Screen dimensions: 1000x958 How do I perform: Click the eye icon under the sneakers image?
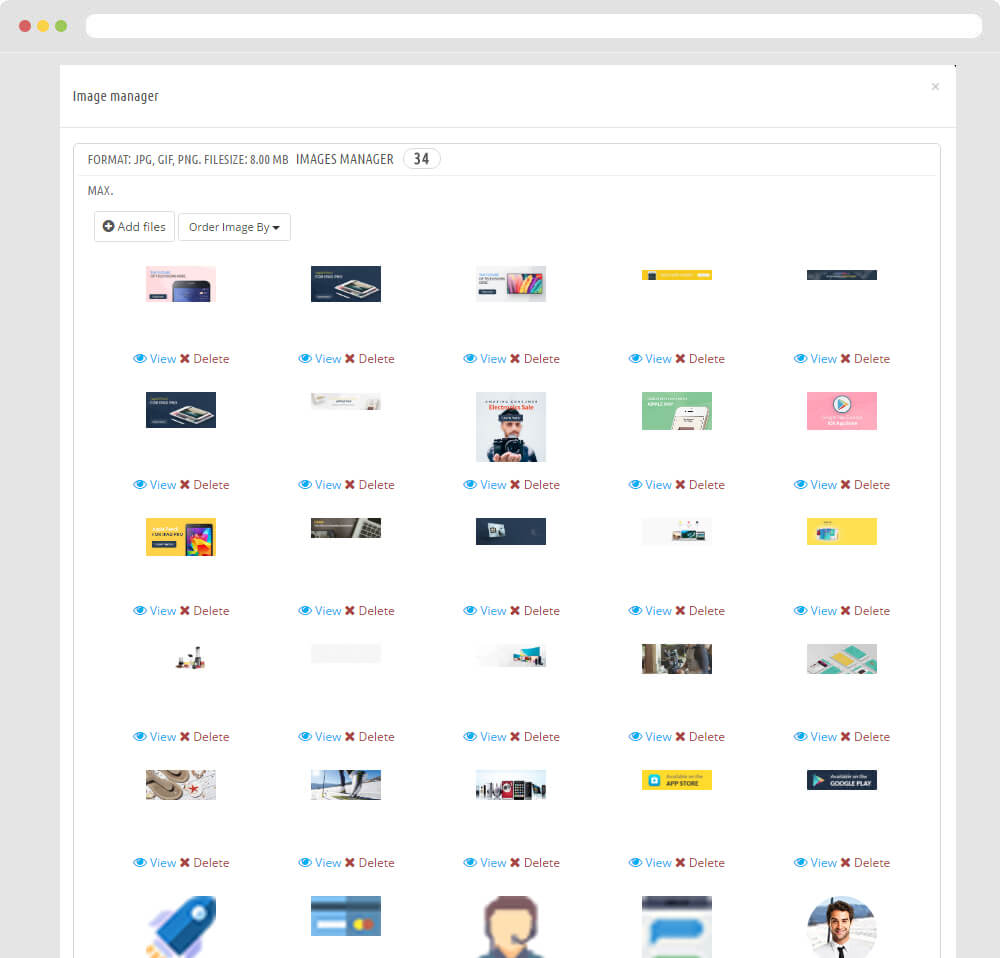140,863
